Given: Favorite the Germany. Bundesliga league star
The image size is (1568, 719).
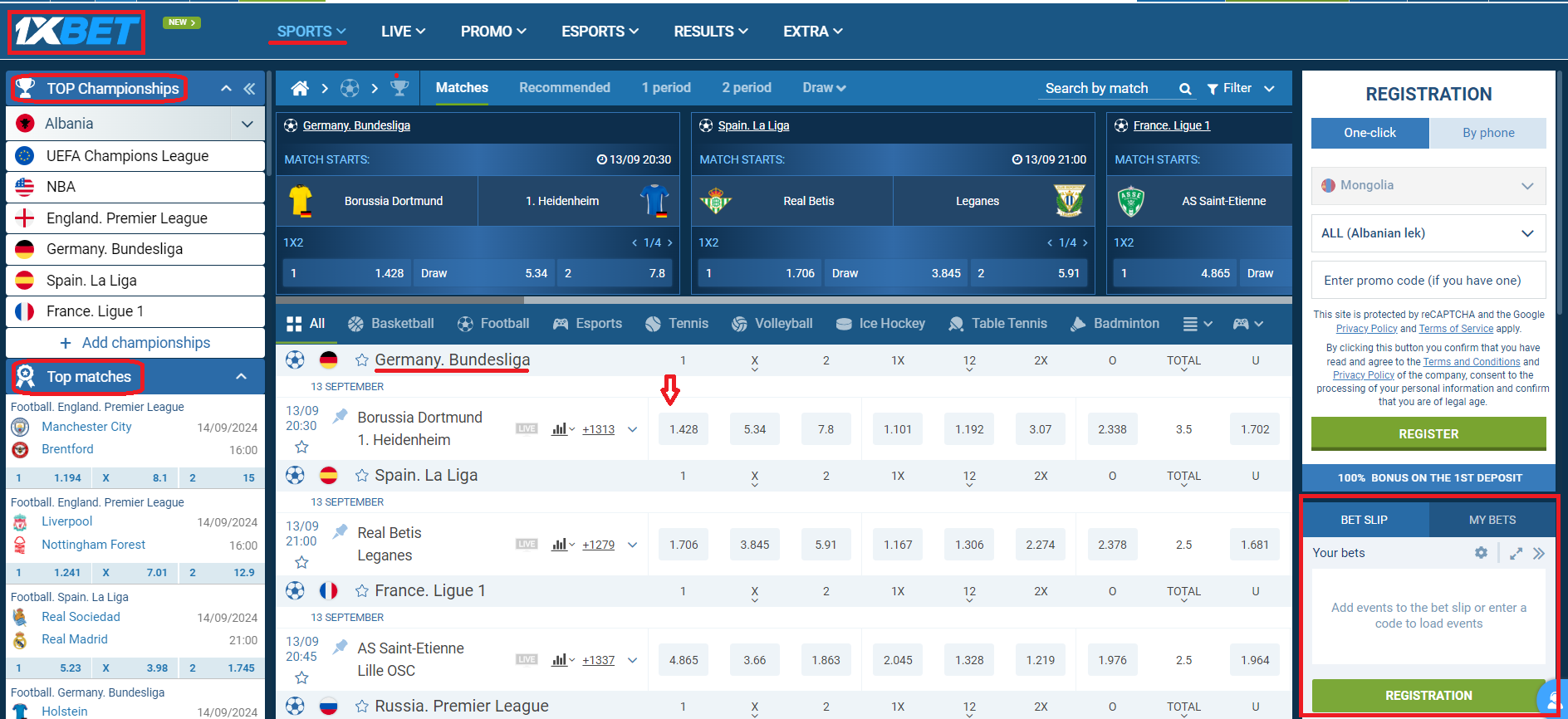Looking at the screenshot, I should coord(362,359).
